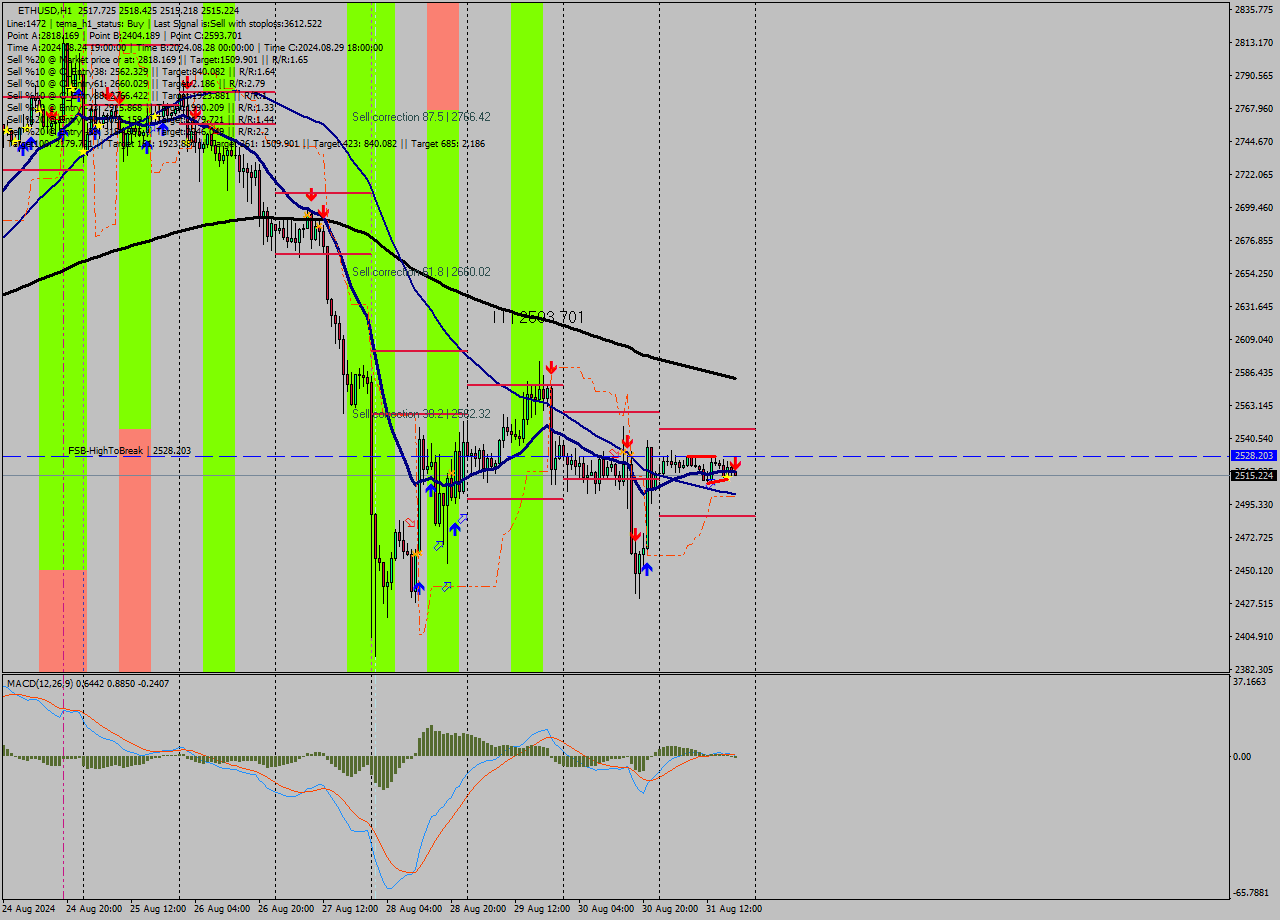Click the 2790.765 price axis label
This screenshot has height=920, width=1280.
1253,76
